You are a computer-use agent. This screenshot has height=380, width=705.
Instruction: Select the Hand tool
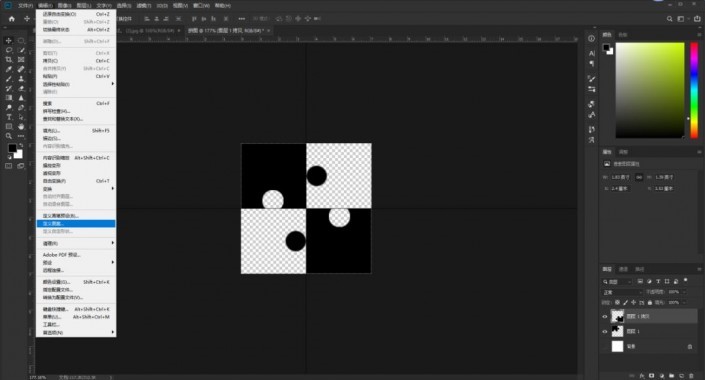21,126
